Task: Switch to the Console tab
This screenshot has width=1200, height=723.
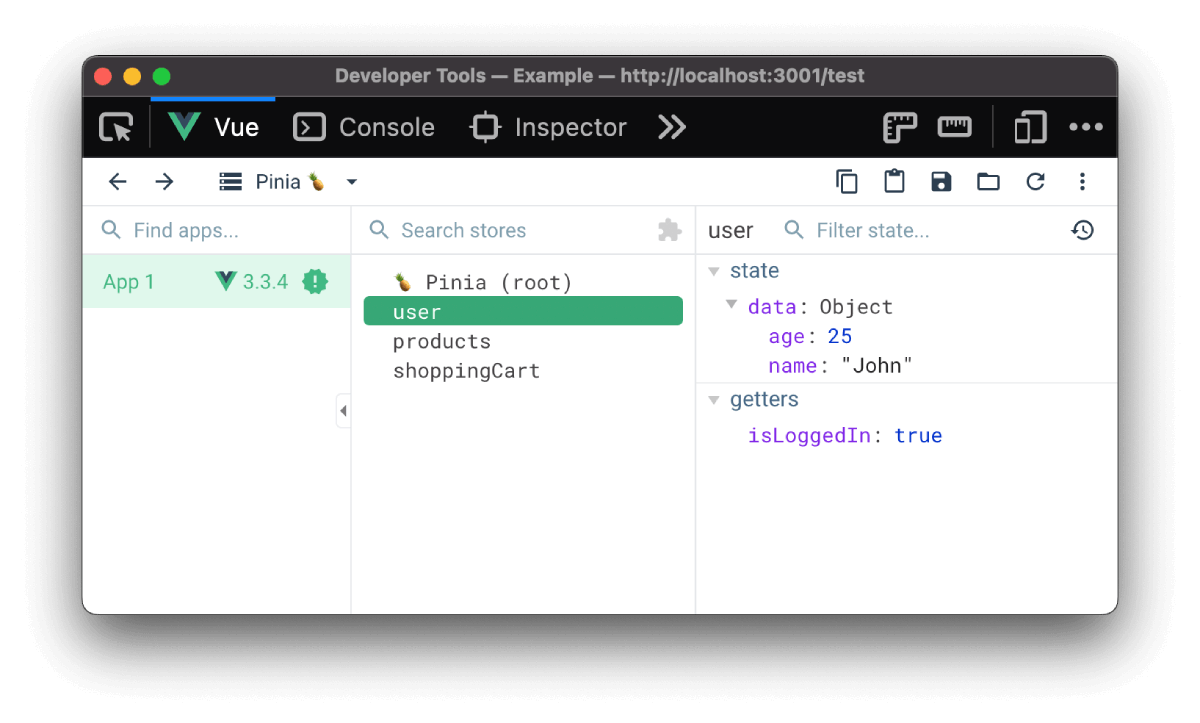Action: [x=364, y=127]
